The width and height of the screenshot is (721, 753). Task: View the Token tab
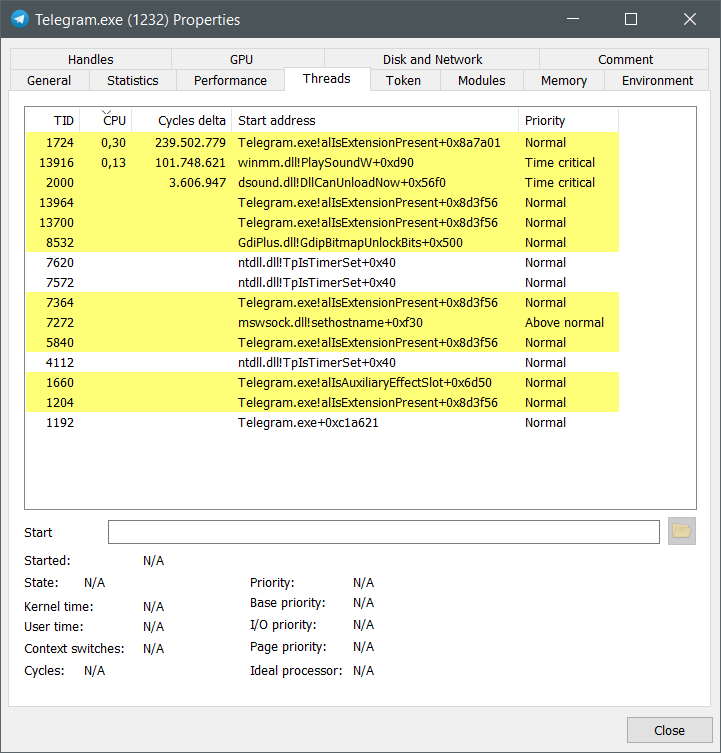(x=403, y=81)
